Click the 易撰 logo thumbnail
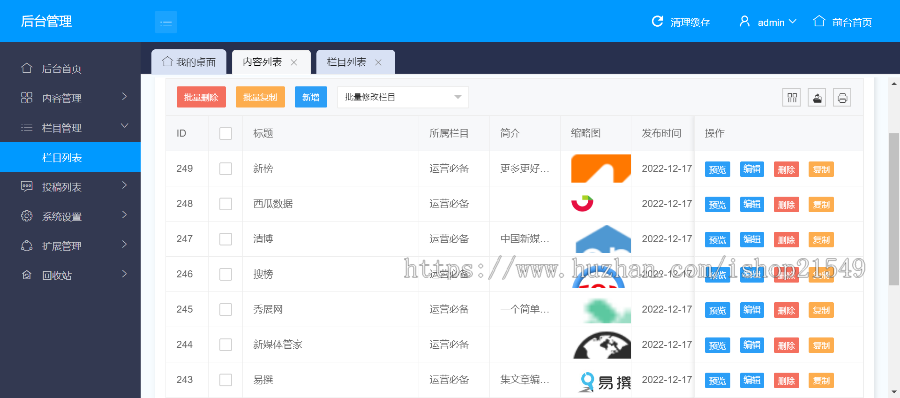Image resolution: width=900 pixels, height=398 pixels. [x=604, y=381]
